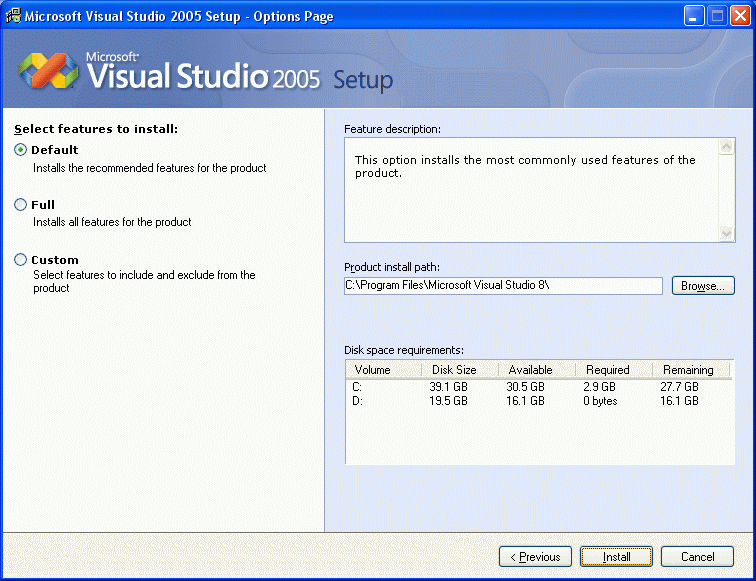
Task: Click the Required column header
Action: 607,370
